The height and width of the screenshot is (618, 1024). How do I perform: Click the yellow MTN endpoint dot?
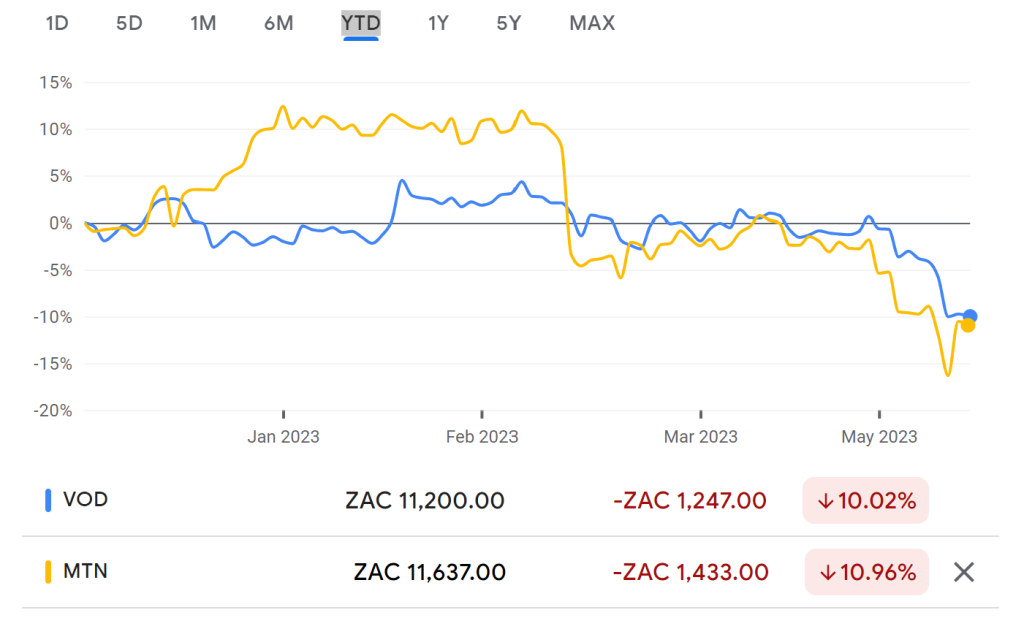pyautogui.click(x=967, y=325)
